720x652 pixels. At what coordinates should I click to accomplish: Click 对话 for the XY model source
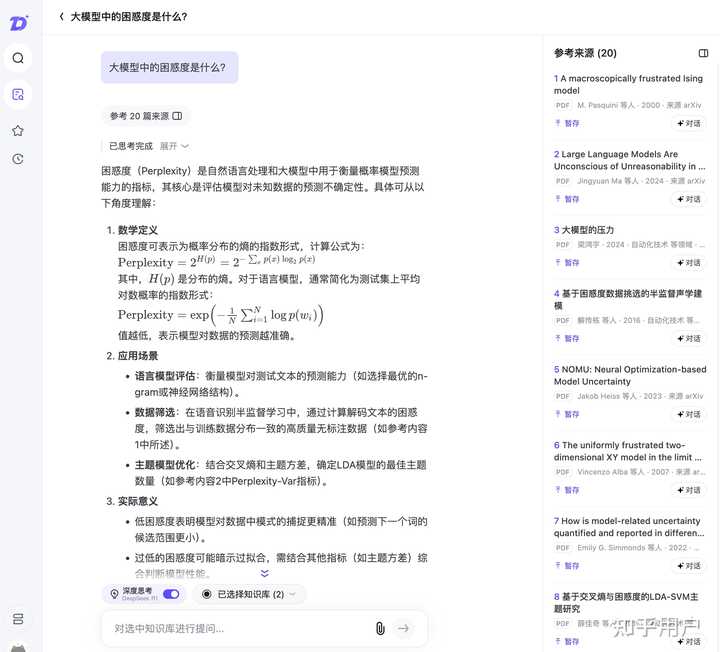pyautogui.click(x=689, y=490)
